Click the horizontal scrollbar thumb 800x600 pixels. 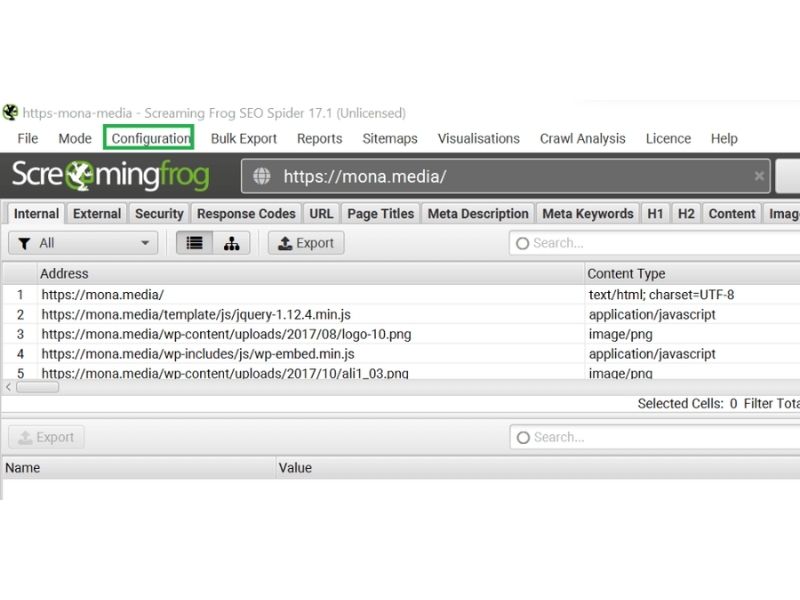tap(37, 387)
